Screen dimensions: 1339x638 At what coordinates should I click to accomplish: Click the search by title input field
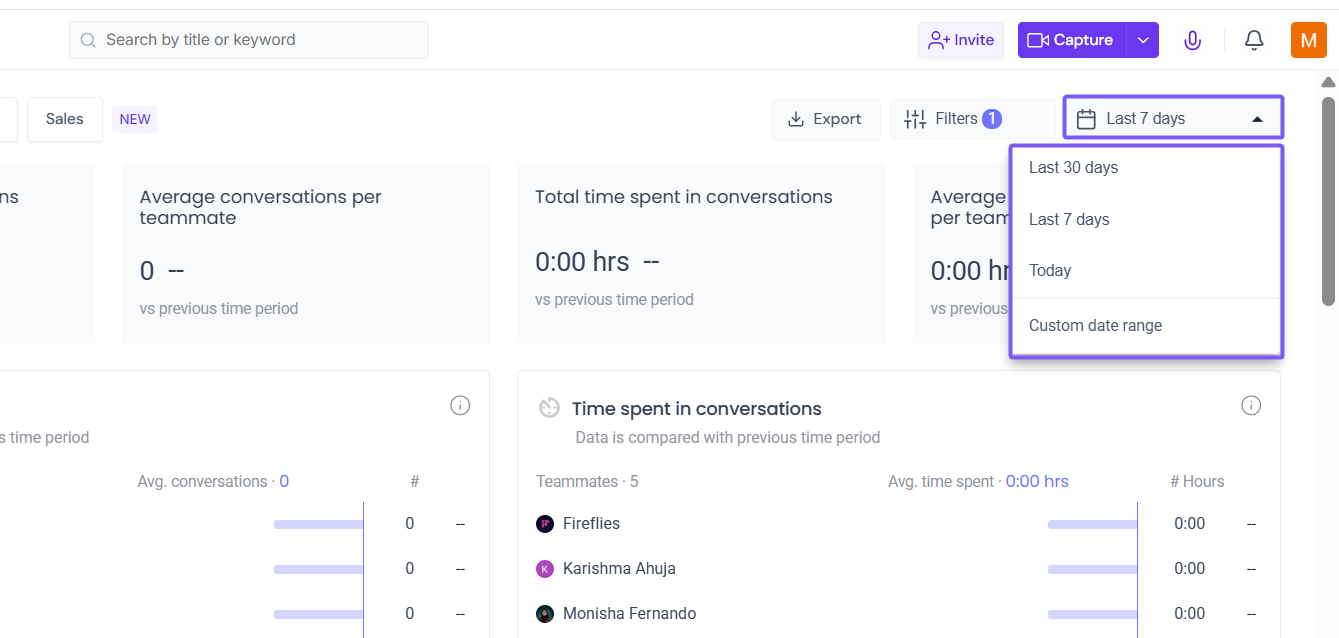click(x=260, y=40)
